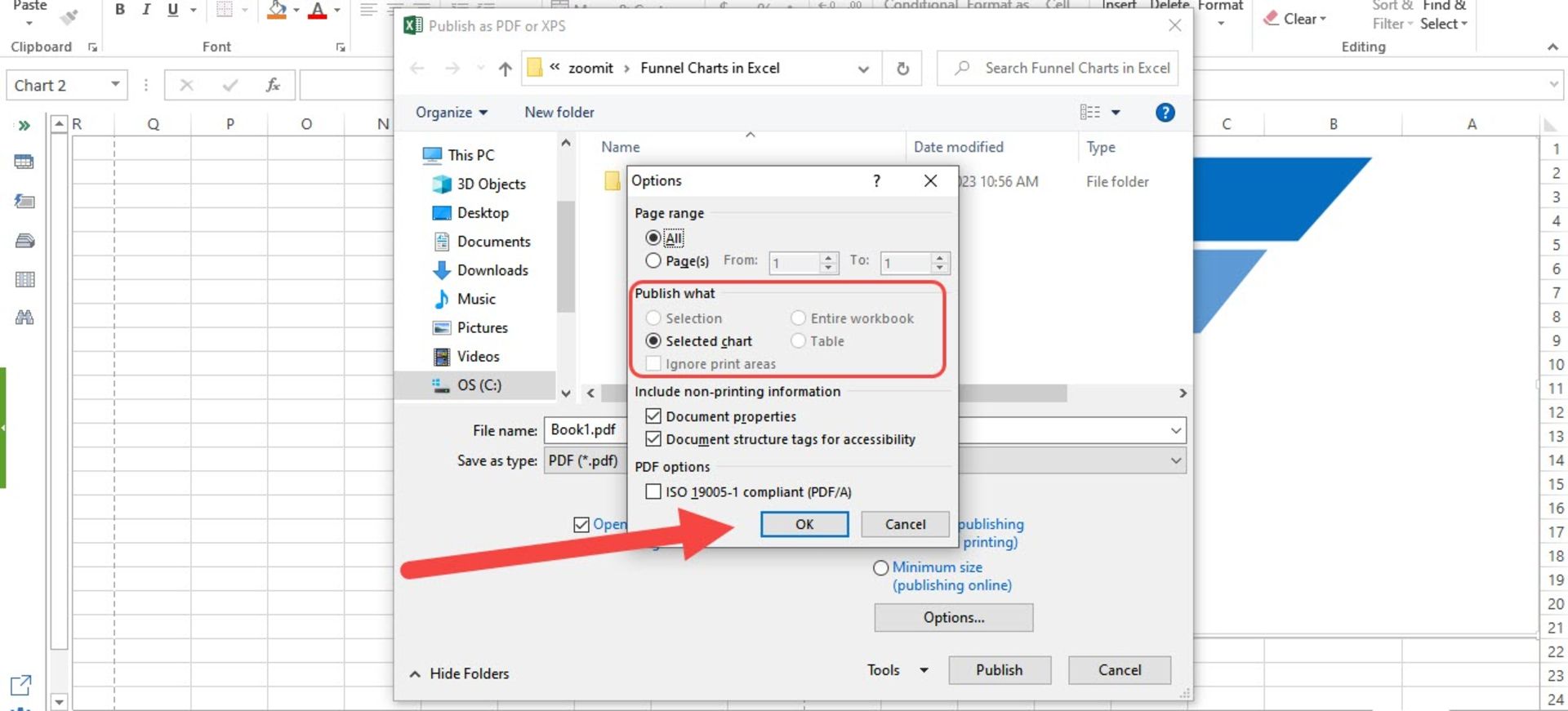
Task: Click the up one level arrow
Action: click(x=505, y=69)
